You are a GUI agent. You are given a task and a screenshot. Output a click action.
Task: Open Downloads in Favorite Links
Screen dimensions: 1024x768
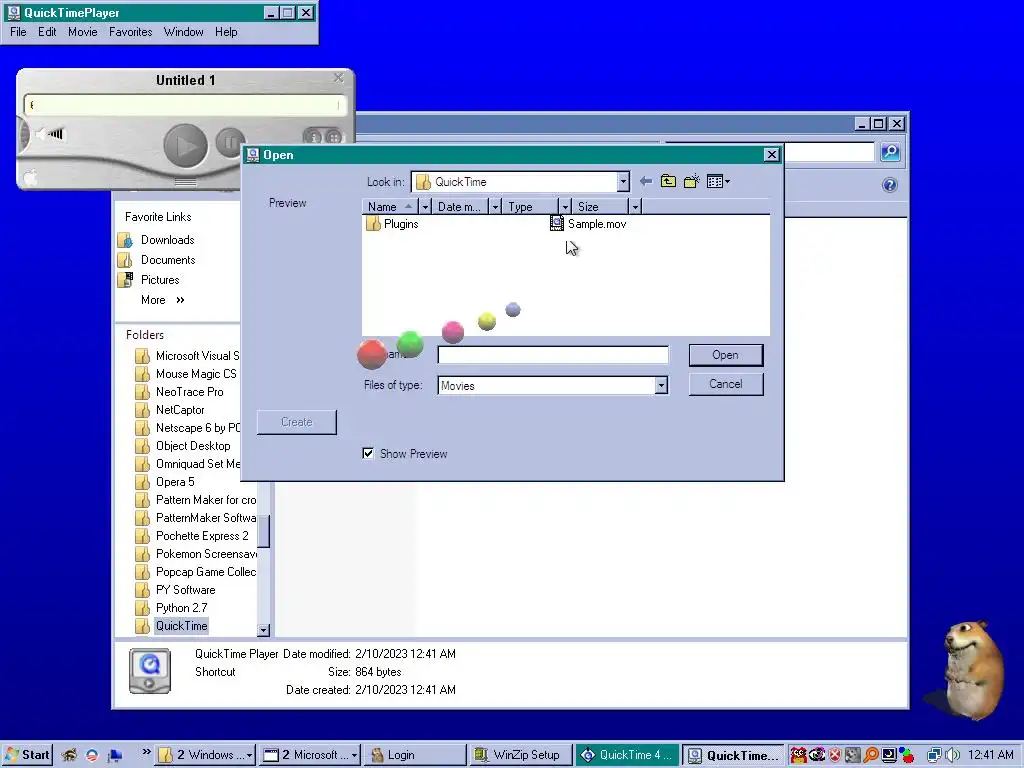pyautogui.click(x=157, y=240)
